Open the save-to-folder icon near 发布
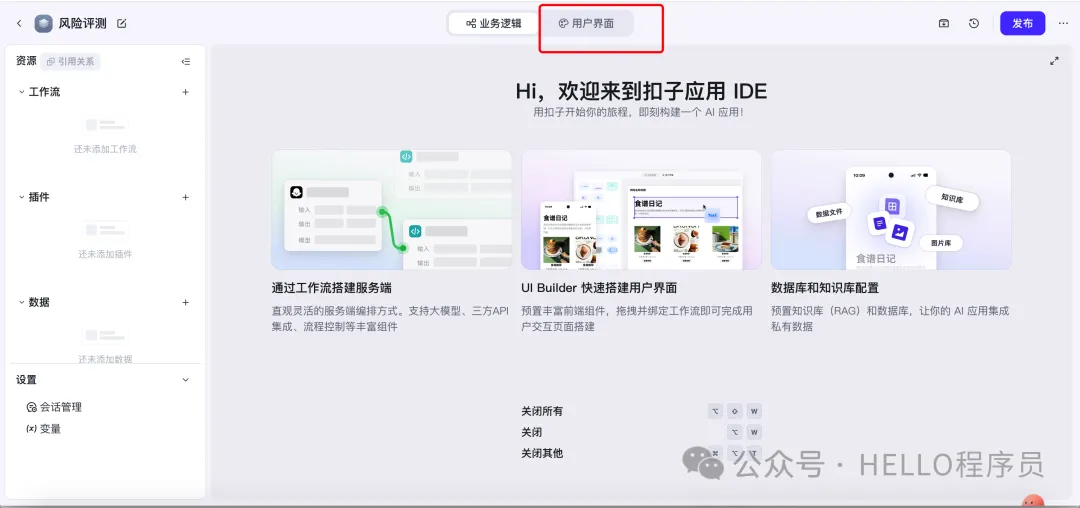This screenshot has width=1080, height=508. click(x=944, y=23)
